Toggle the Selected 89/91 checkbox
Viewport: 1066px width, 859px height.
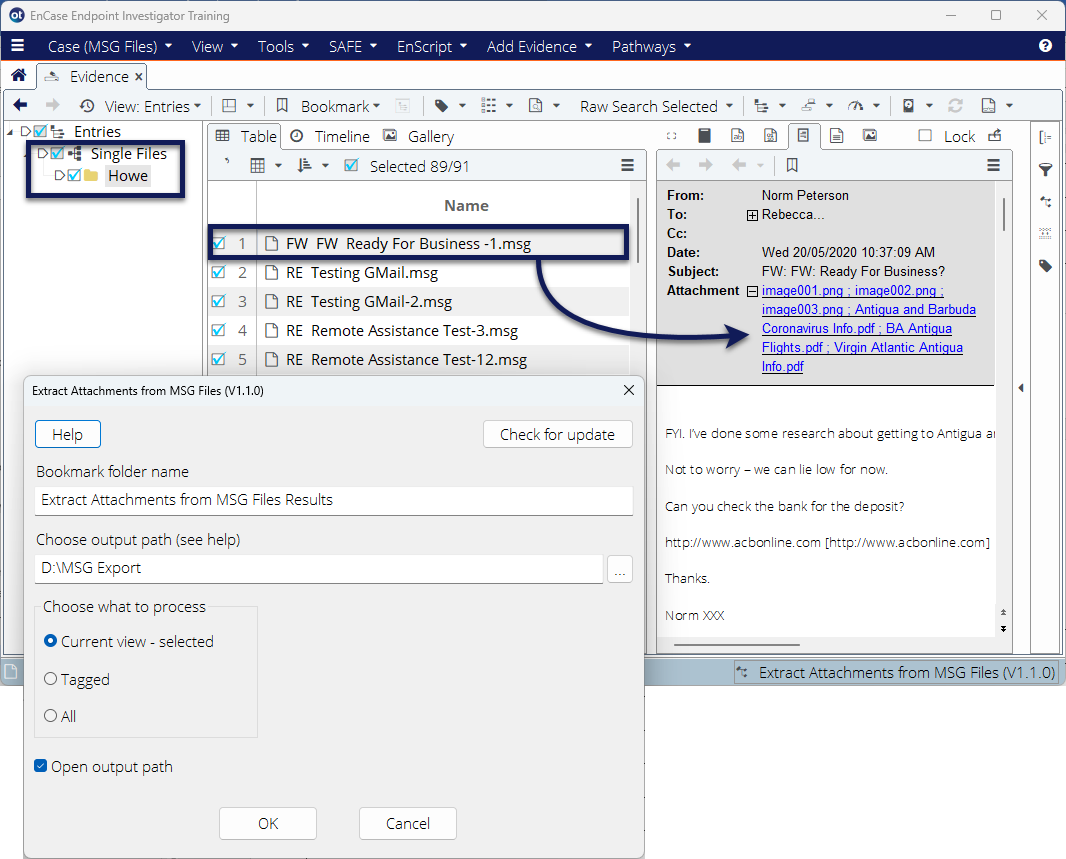coord(351,165)
